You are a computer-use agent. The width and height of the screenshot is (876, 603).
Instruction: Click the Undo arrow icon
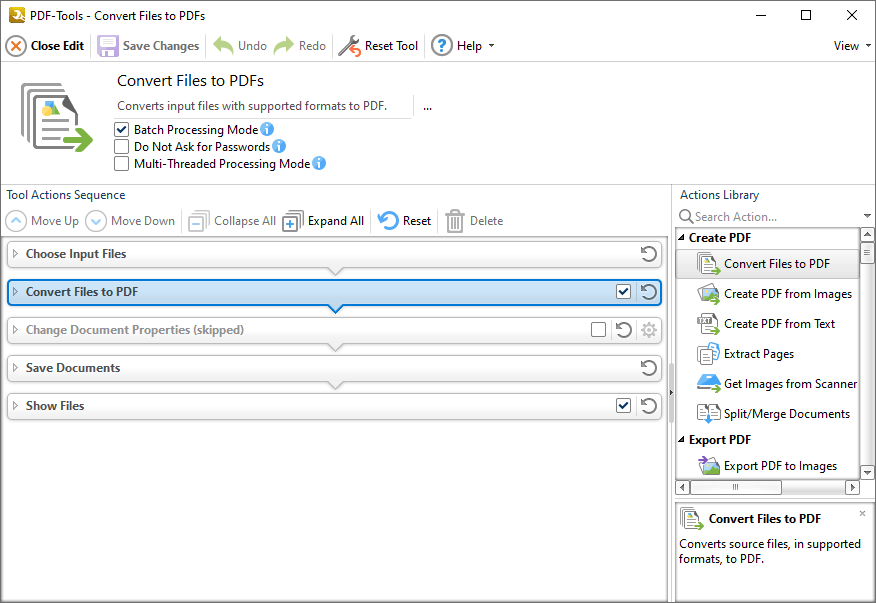223,46
